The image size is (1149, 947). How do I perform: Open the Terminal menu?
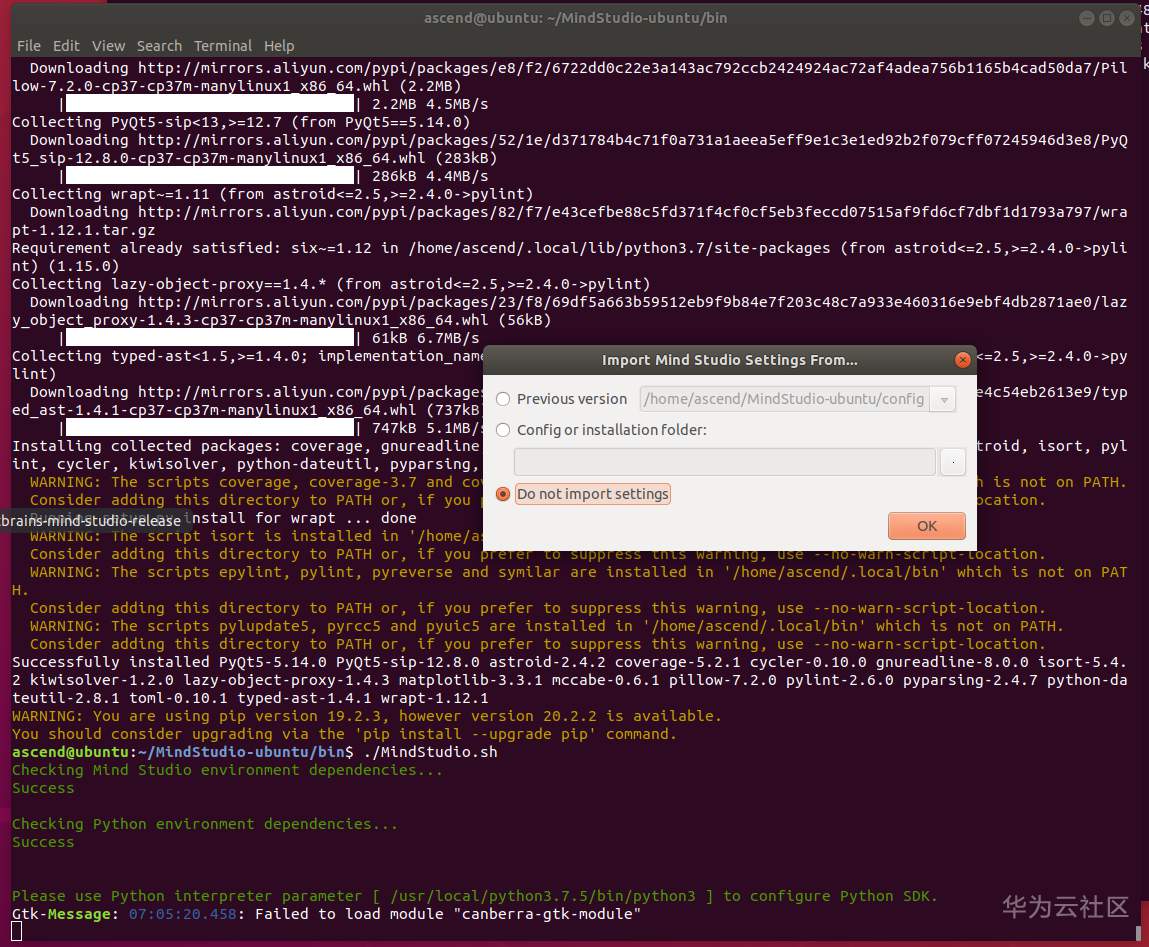(x=223, y=45)
